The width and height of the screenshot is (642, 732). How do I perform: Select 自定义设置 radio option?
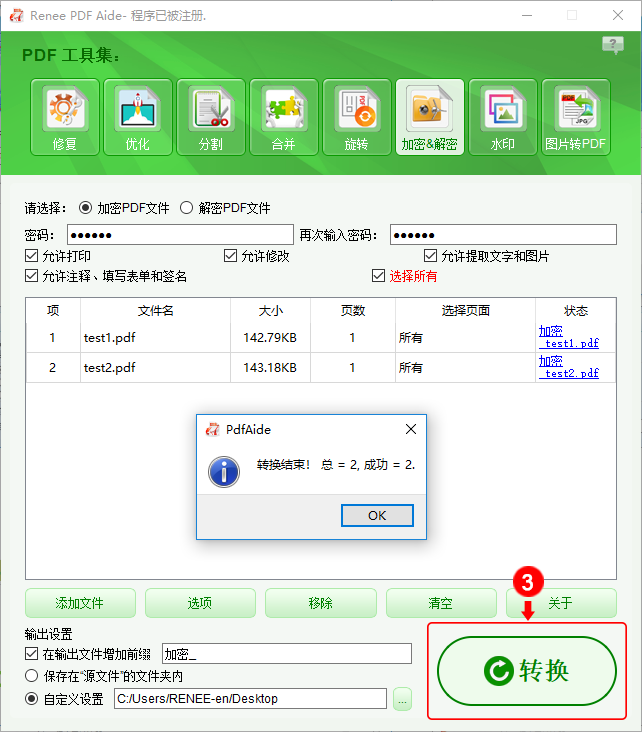coord(31,699)
